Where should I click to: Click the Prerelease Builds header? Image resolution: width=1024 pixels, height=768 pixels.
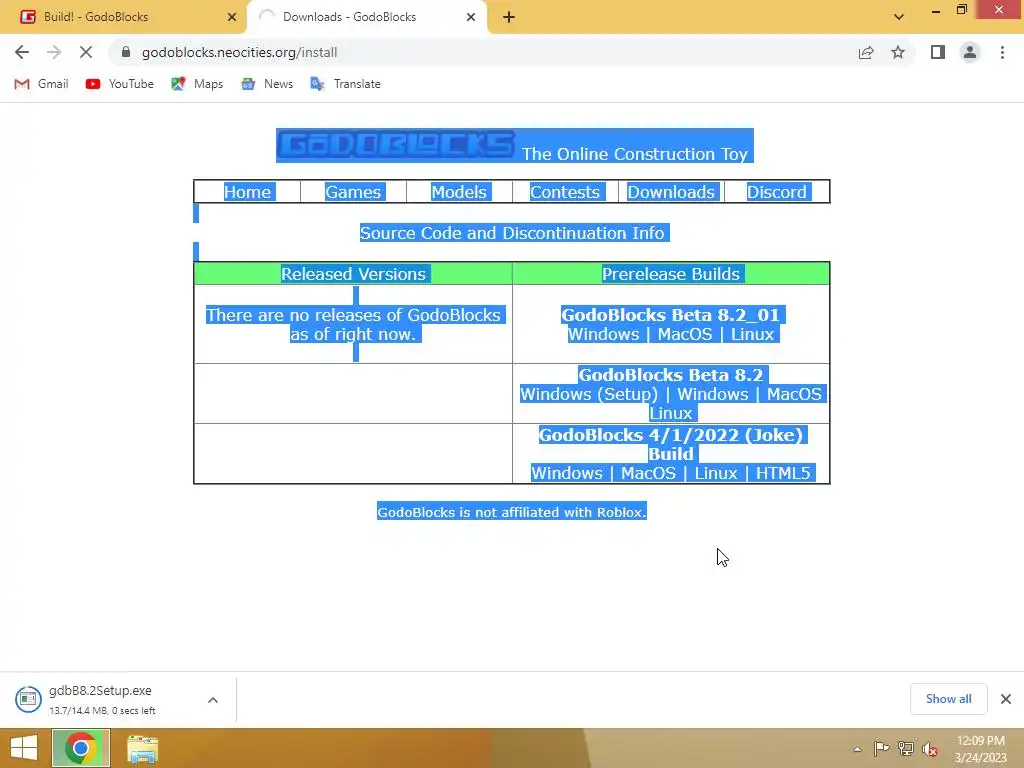[x=671, y=274]
